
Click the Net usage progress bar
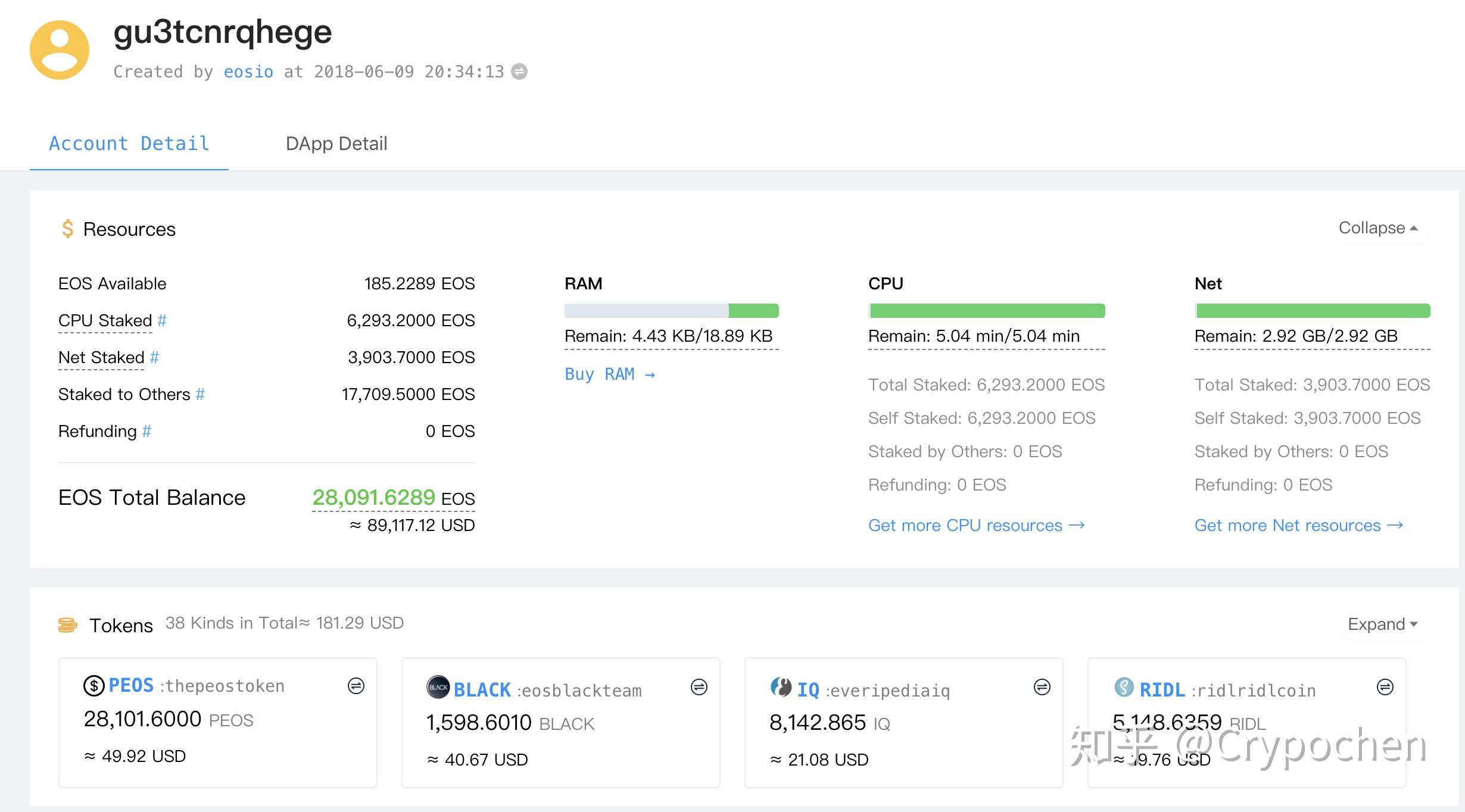1313,310
